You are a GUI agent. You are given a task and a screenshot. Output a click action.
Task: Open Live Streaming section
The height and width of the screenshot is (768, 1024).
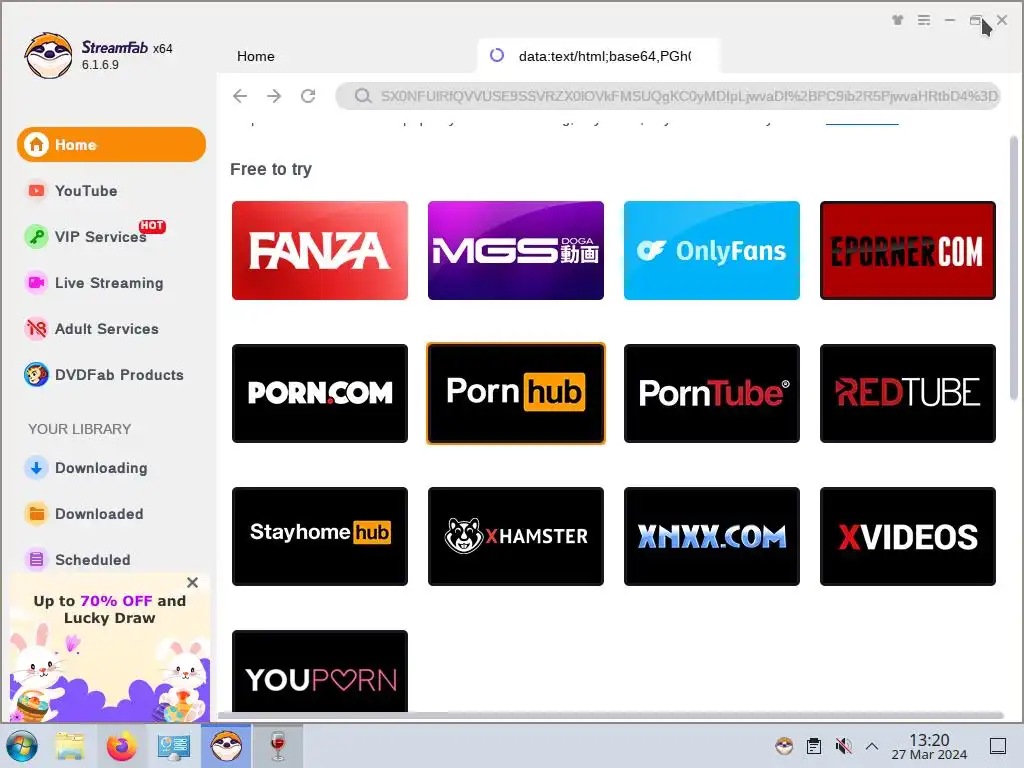[x=108, y=283]
